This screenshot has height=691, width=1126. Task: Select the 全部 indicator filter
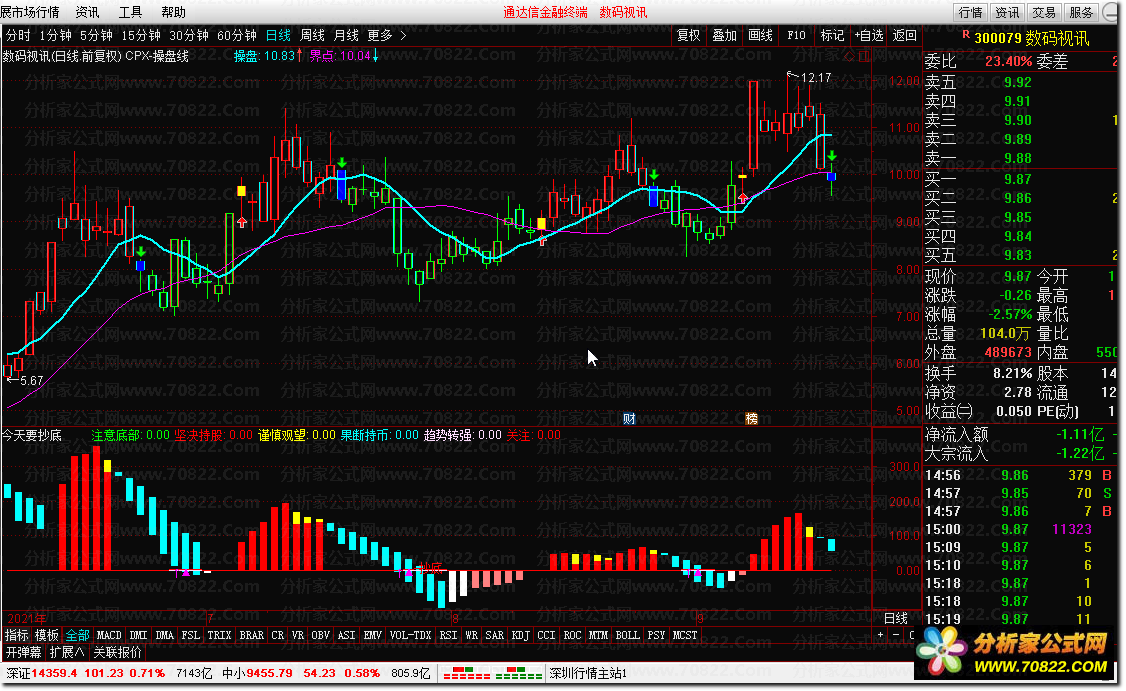click(x=78, y=635)
